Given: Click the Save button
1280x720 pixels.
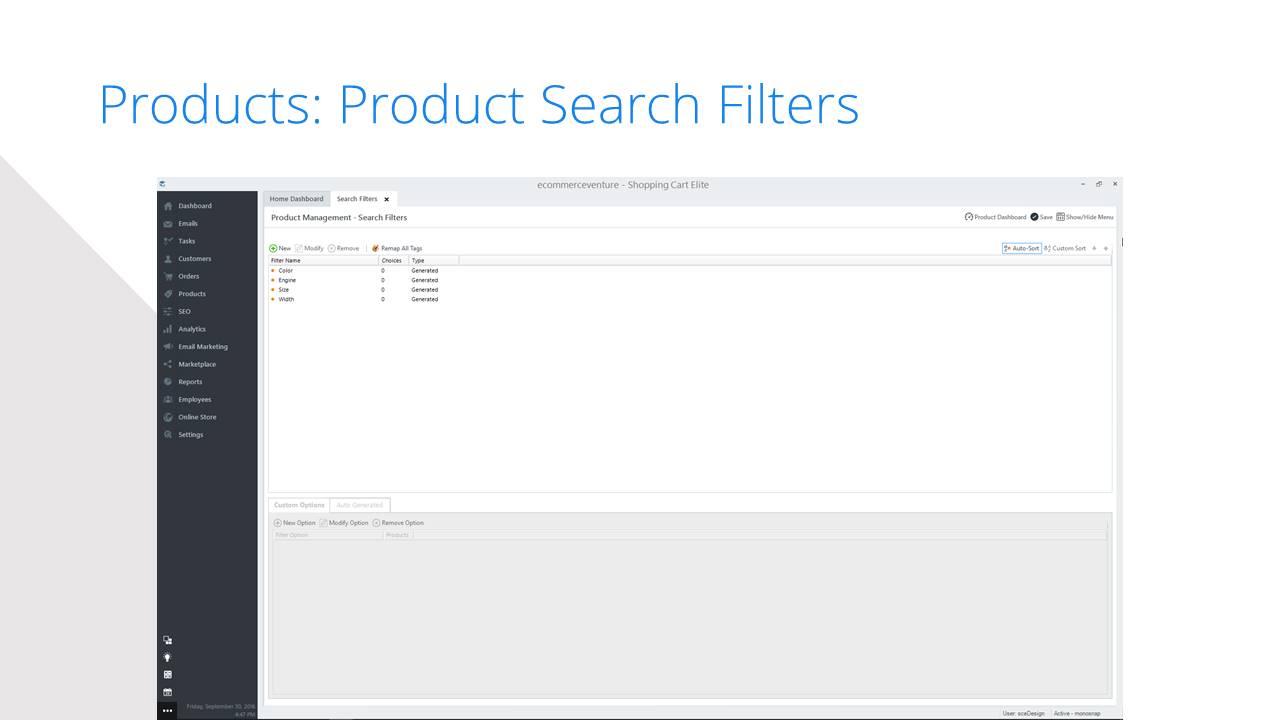Looking at the screenshot, I should pos(1041,217).
